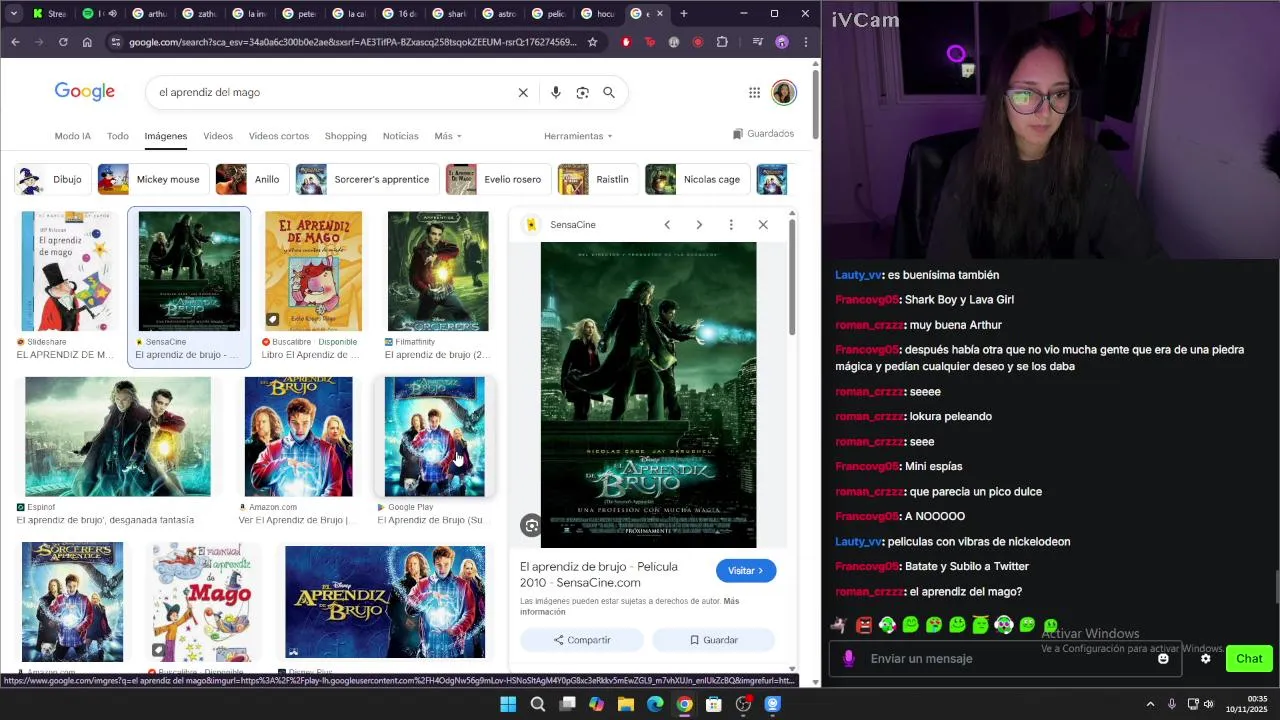
Task: Open a new Chrome tab
Action: pos(684,13)
